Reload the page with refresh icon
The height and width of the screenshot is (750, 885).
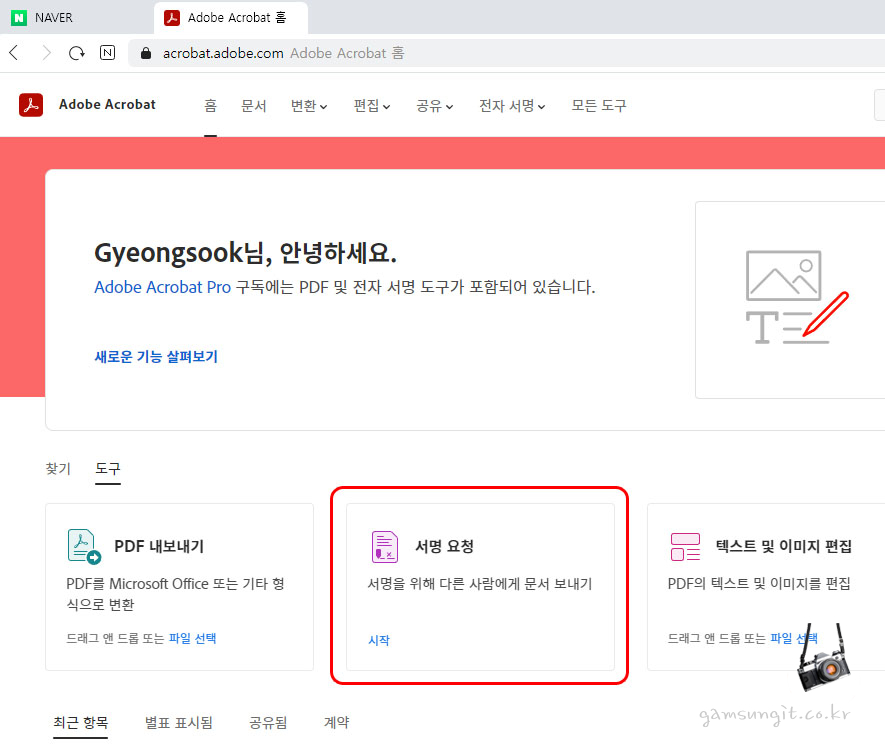76,53
